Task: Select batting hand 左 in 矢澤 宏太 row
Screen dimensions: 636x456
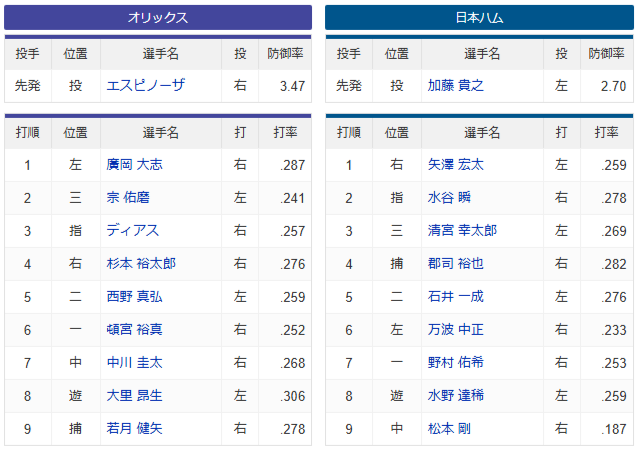Action: tap(561, 164)
